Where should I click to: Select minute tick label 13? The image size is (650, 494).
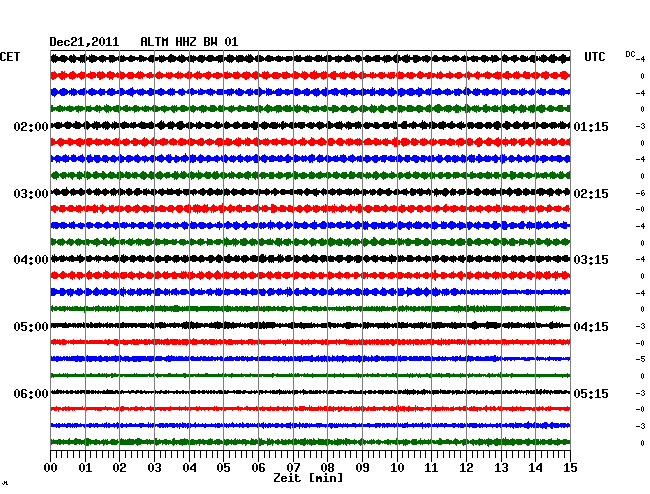click(501, 467)
